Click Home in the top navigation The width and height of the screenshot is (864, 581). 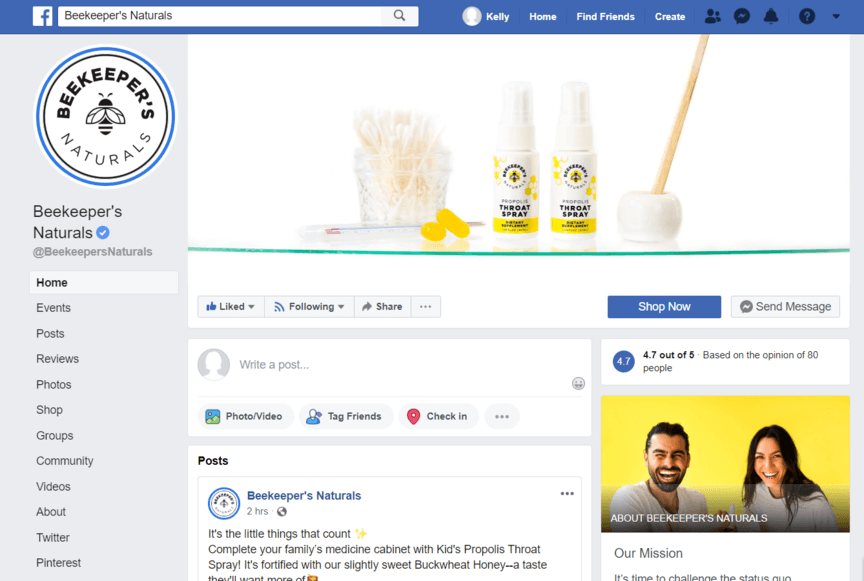click(x=543, y=17)
